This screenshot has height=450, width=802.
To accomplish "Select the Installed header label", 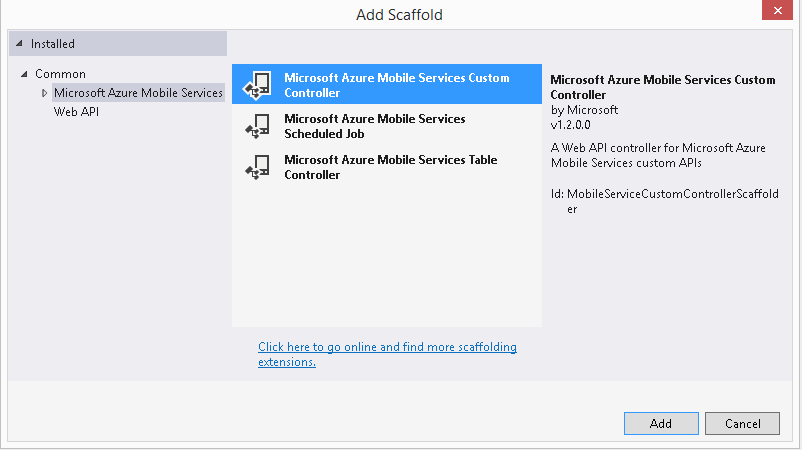I will click(53, 43).
